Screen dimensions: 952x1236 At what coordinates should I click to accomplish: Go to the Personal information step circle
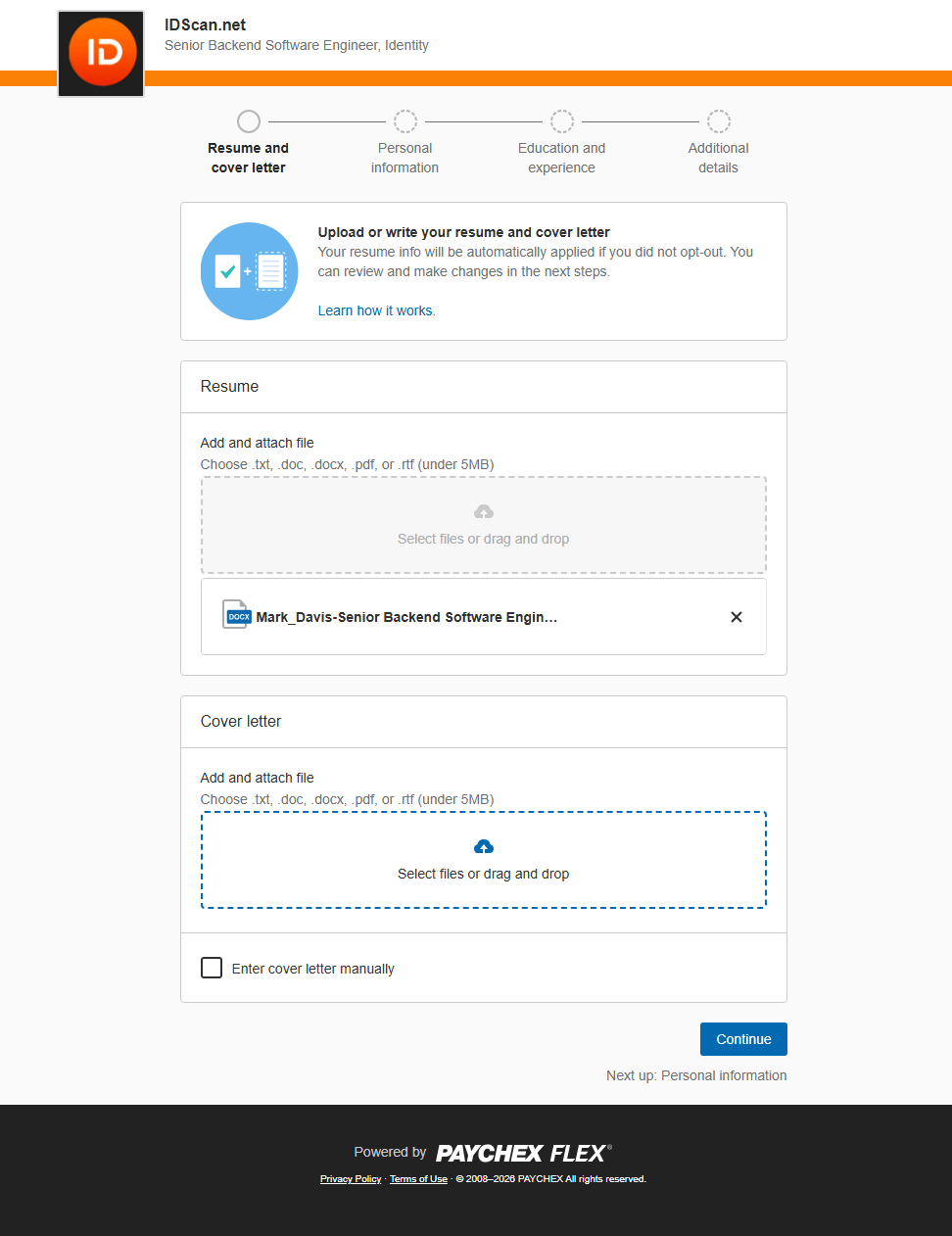point(405,121)
